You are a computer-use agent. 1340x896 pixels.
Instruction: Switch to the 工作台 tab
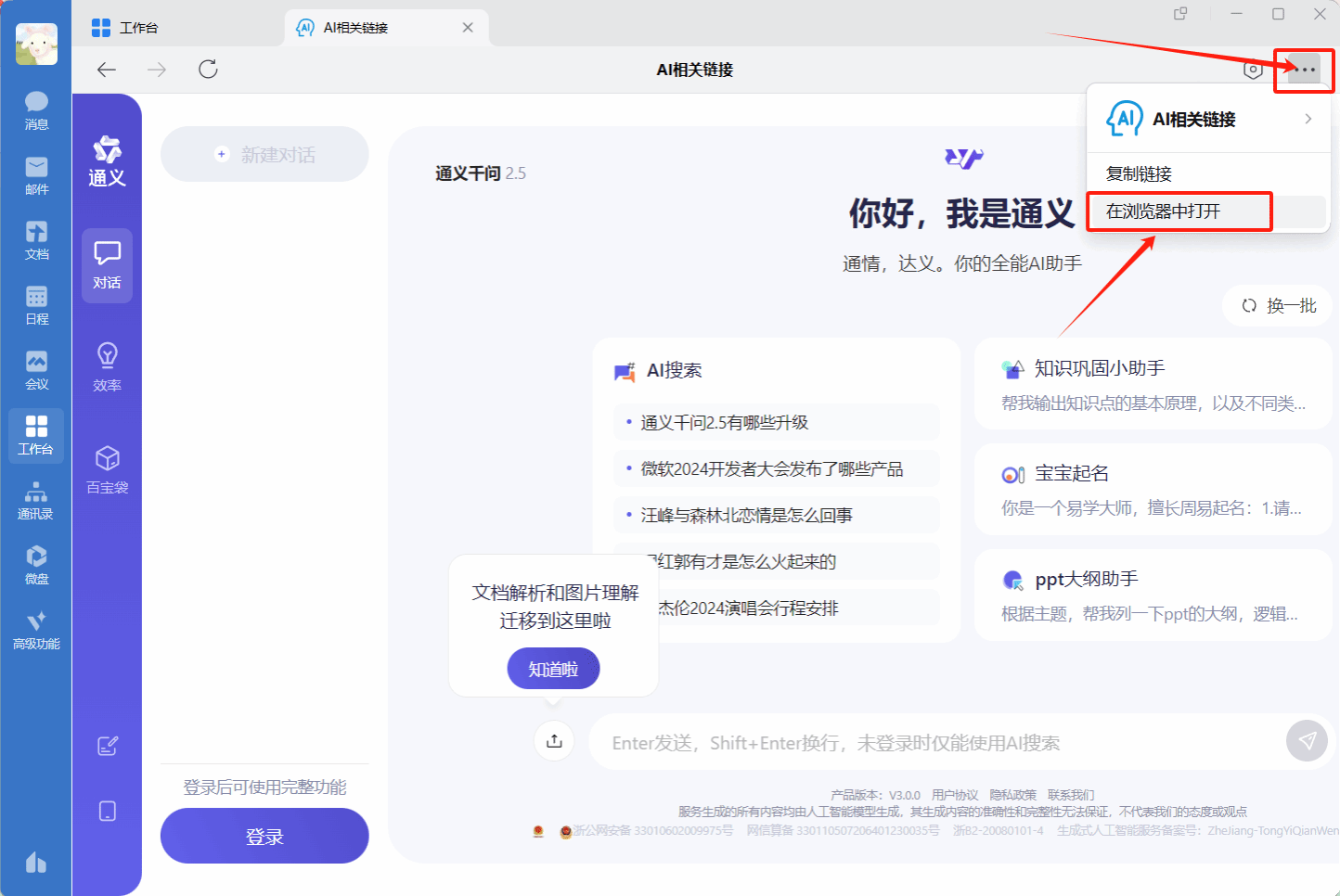125,28
